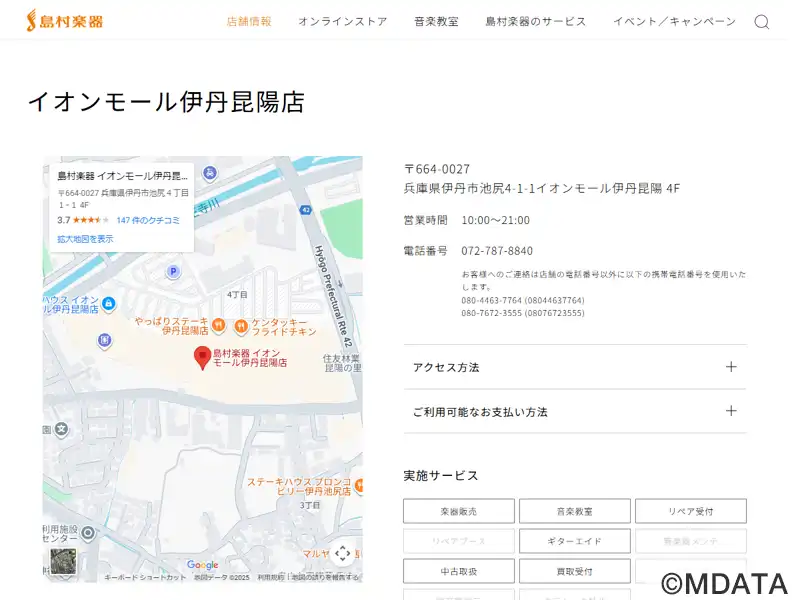Click the phone number 072-787-8840
Screen dimensions: 800x600
coord(497,251)
